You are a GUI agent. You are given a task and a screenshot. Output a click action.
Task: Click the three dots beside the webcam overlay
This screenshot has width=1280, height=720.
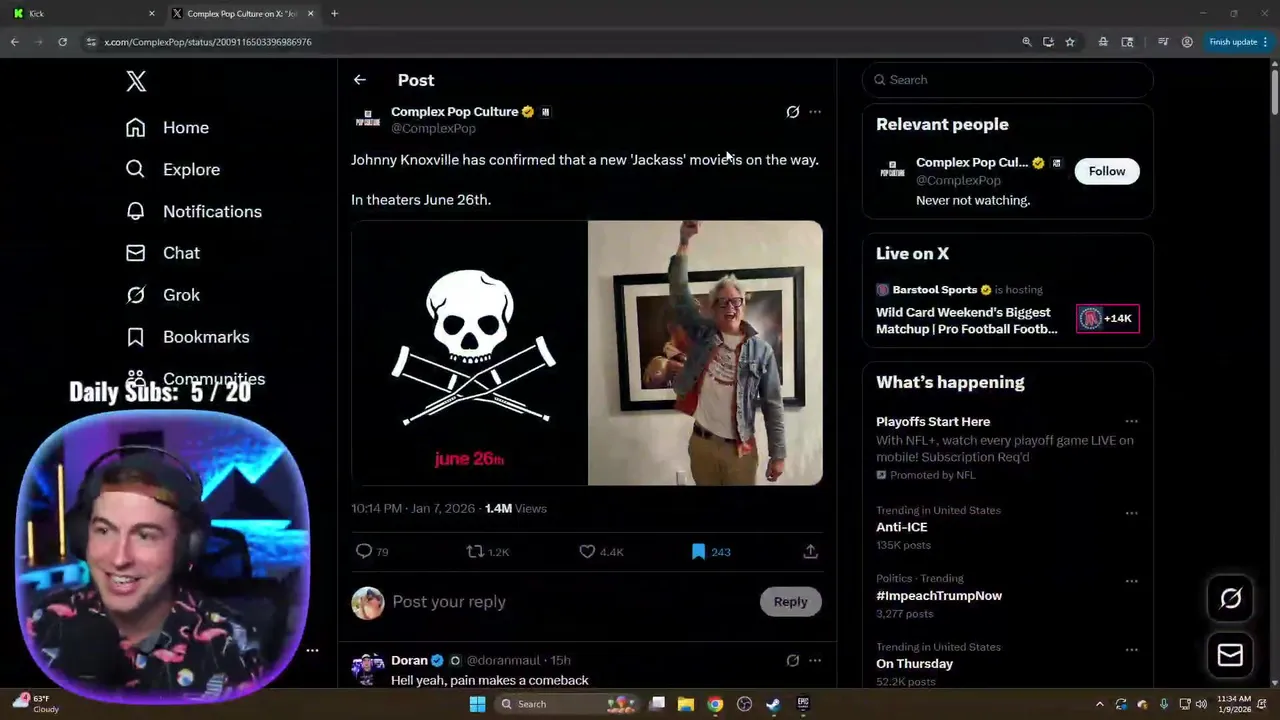pos(312,650)
